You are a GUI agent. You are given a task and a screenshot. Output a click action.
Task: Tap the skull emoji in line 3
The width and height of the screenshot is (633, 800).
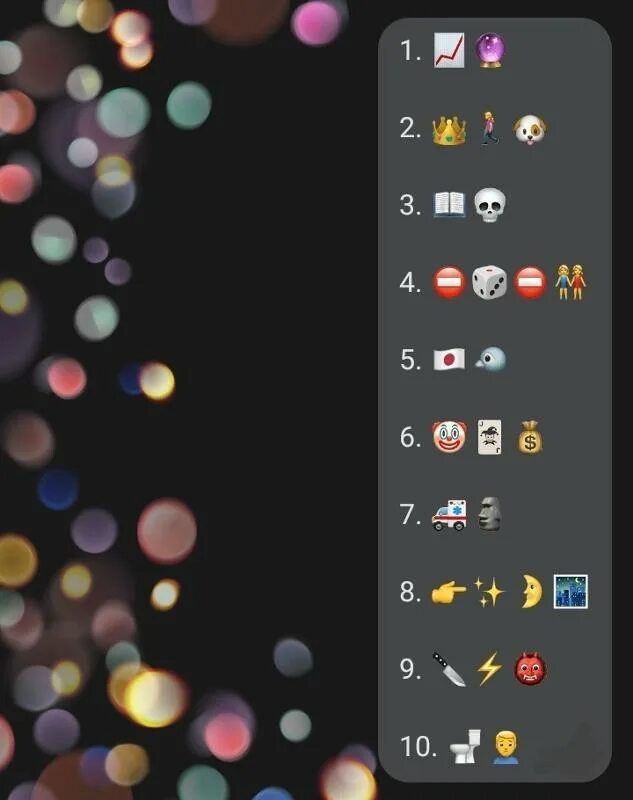[490, 206]
